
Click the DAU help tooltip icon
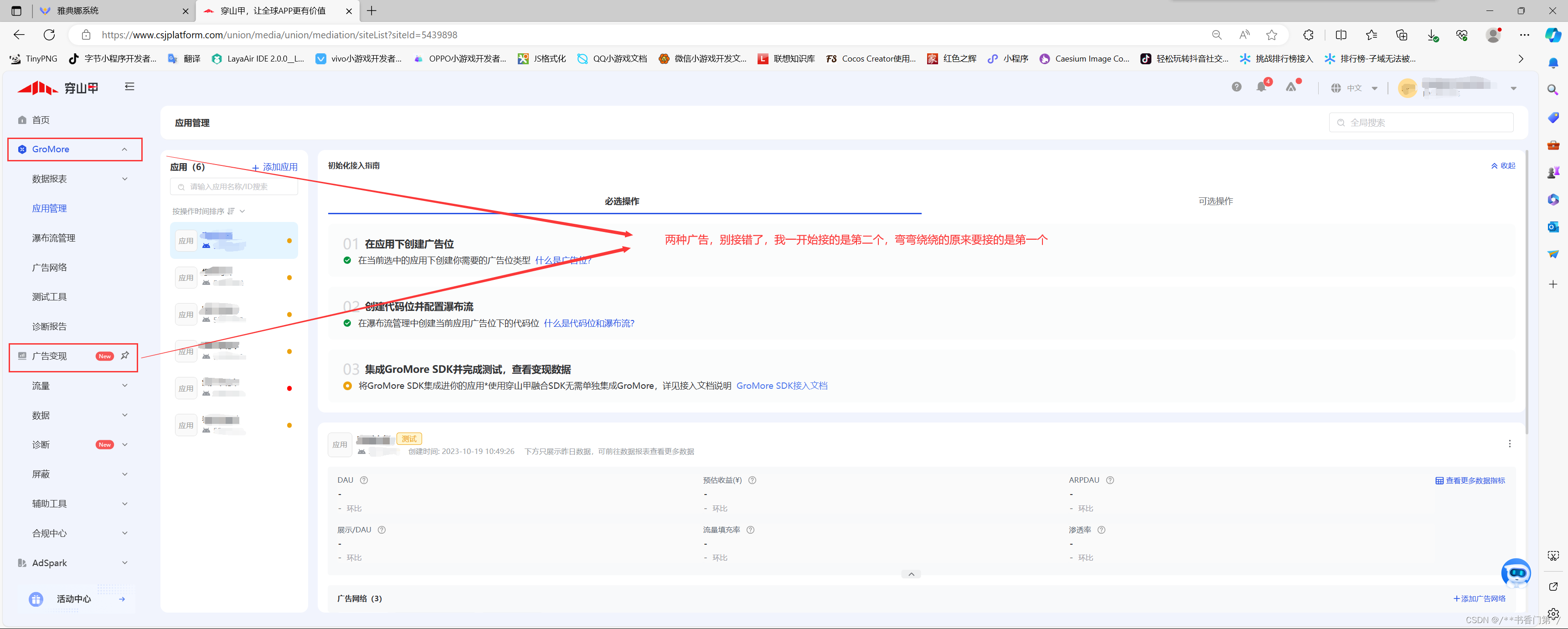point(364,480)
